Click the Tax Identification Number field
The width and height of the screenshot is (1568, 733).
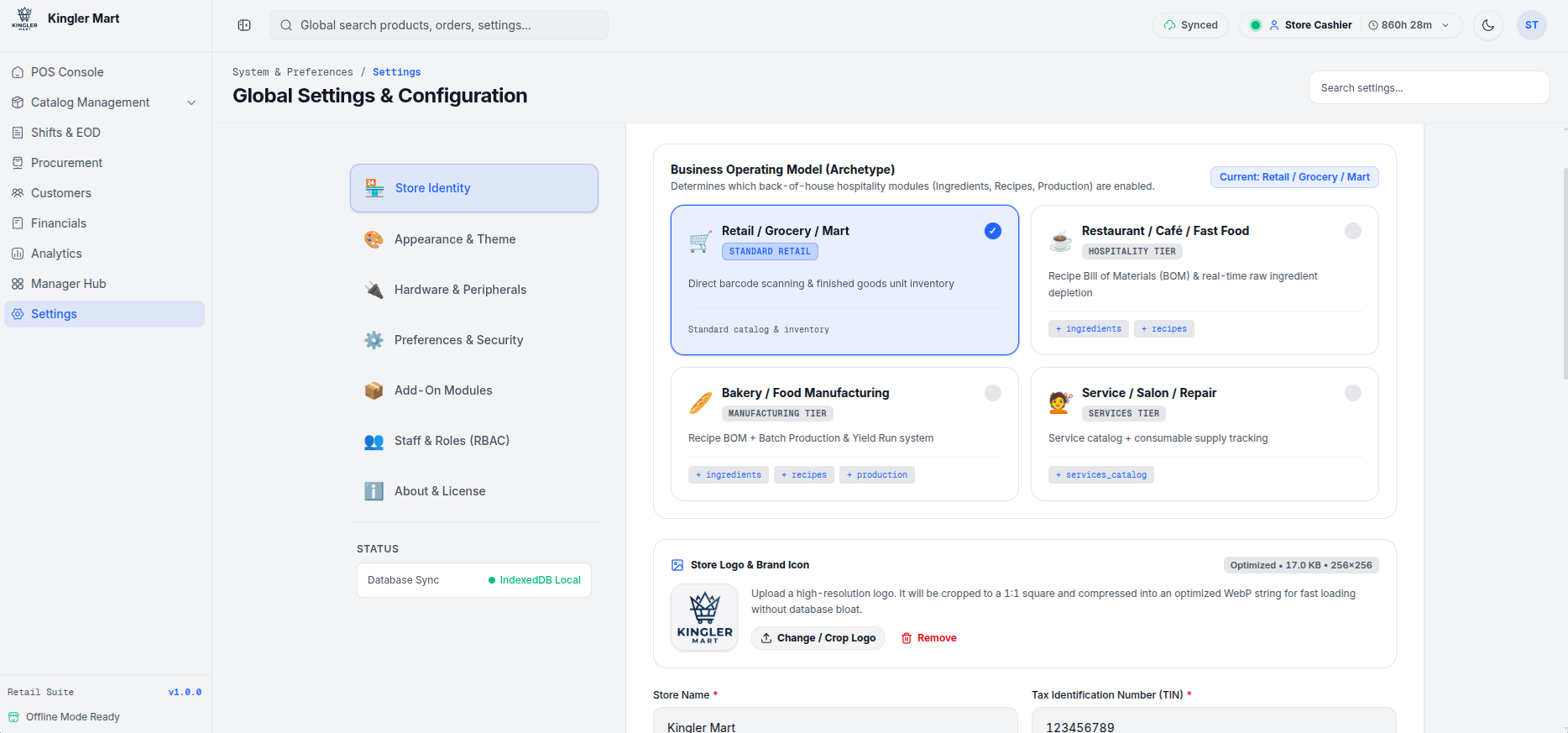pyautogui.click(x=1214, y=720)
